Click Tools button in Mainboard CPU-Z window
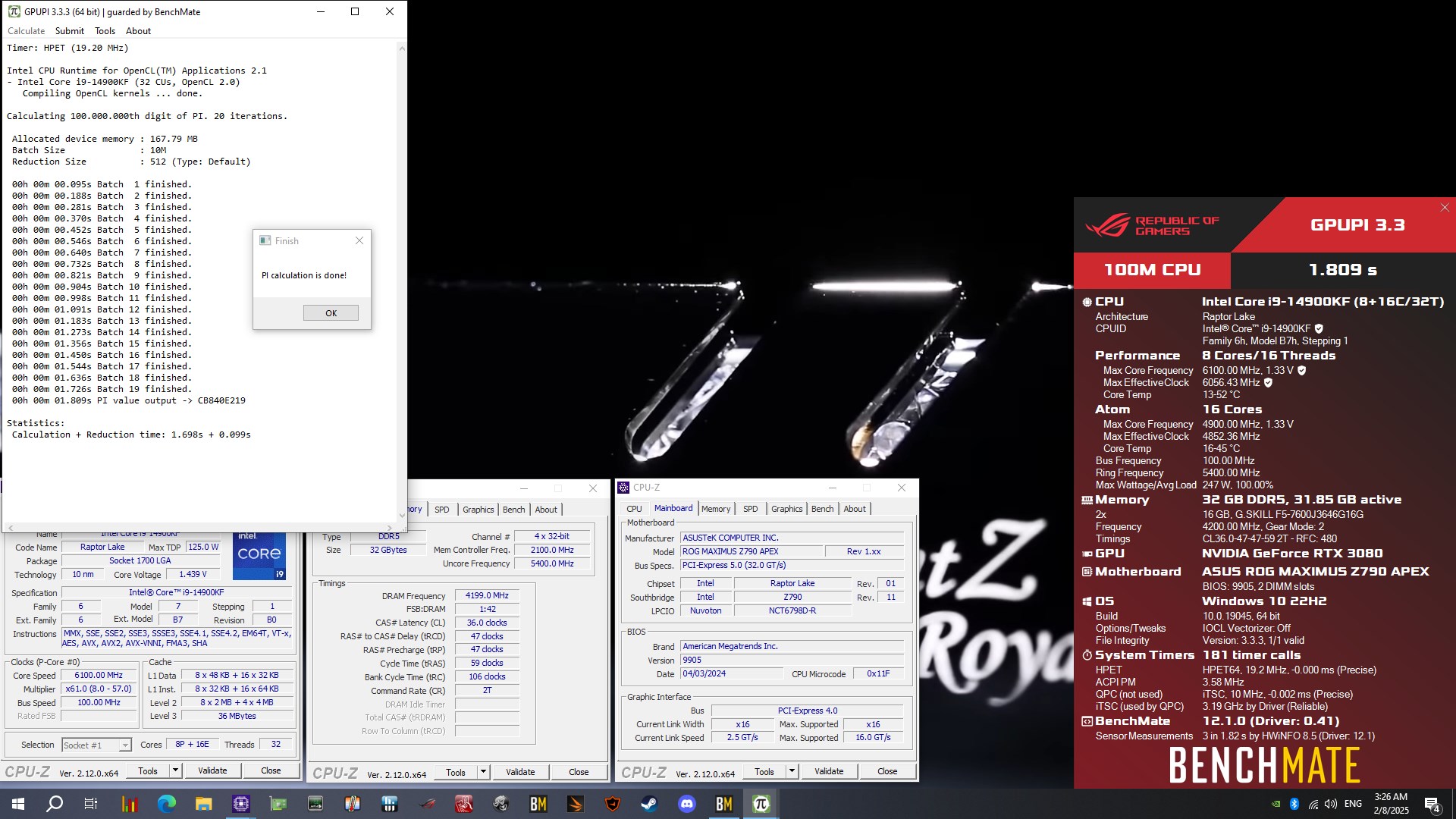1456x819 pixels. tap(764, 771)
